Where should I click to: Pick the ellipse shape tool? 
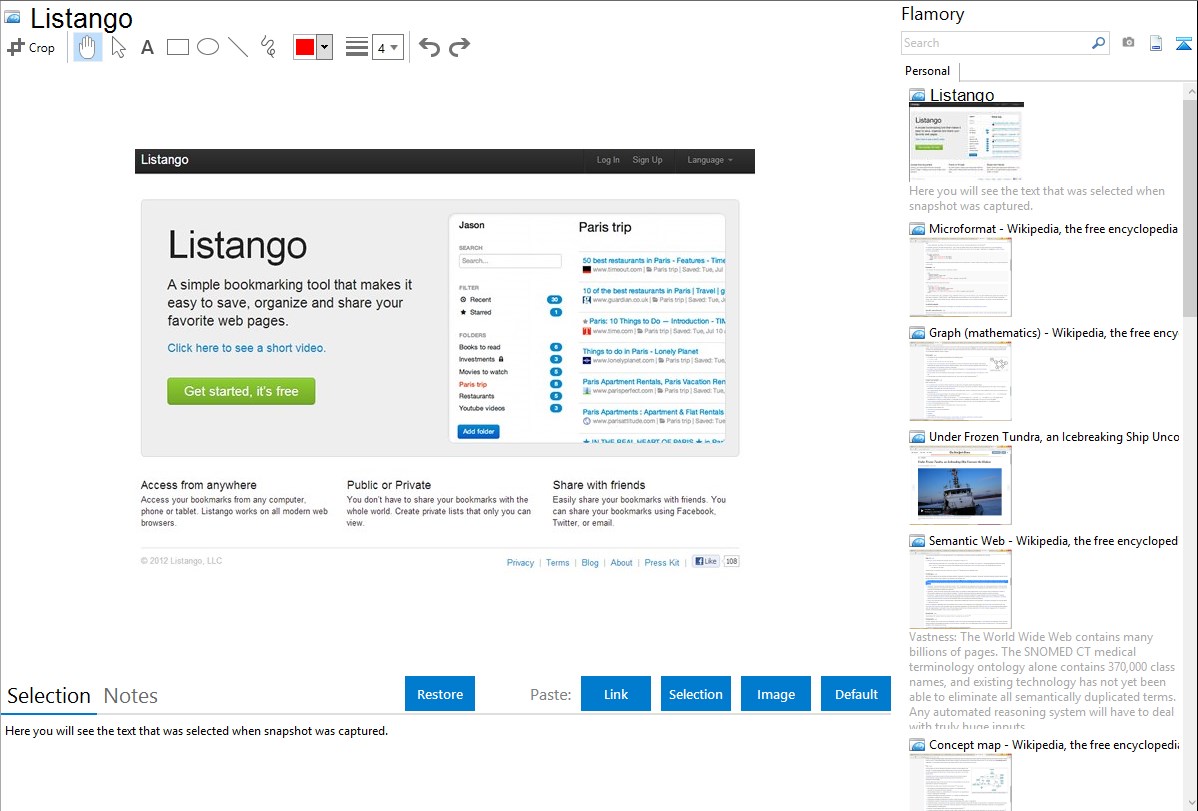[208, 47]
